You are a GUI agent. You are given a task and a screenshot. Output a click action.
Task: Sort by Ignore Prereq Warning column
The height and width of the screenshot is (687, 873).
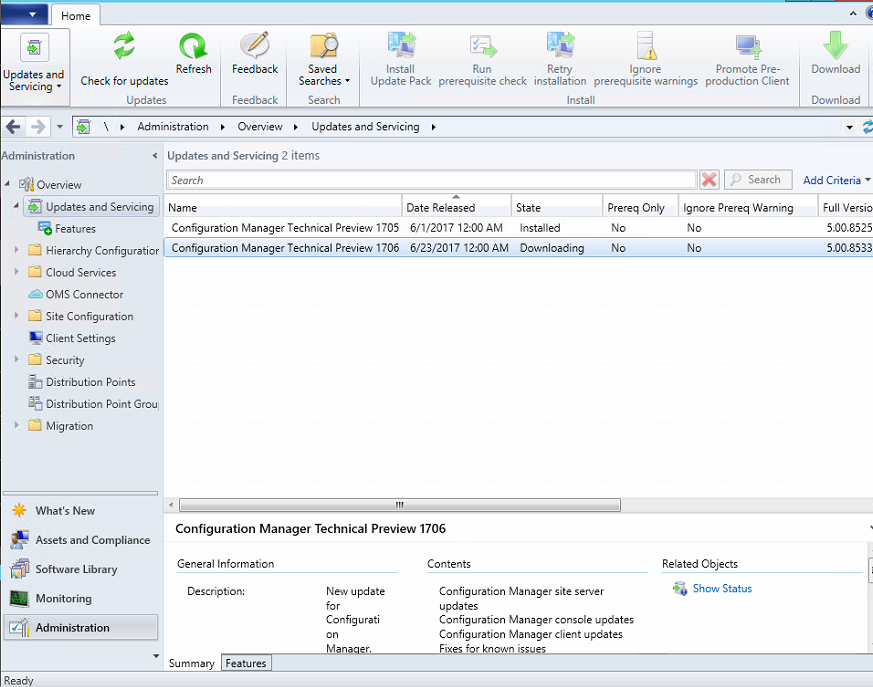coord(748,207)
